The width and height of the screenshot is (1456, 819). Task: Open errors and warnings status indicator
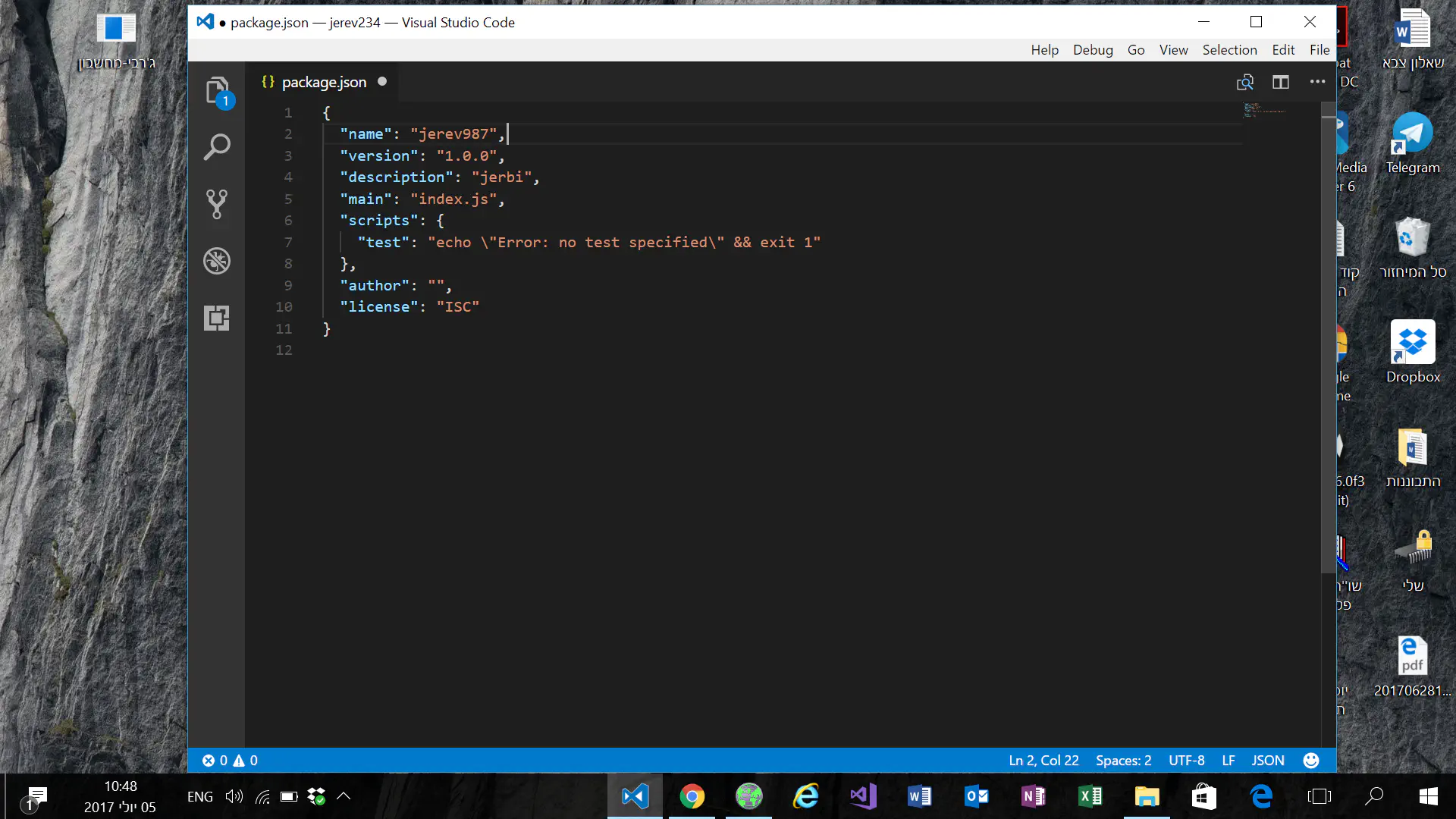tap(230, 761)
